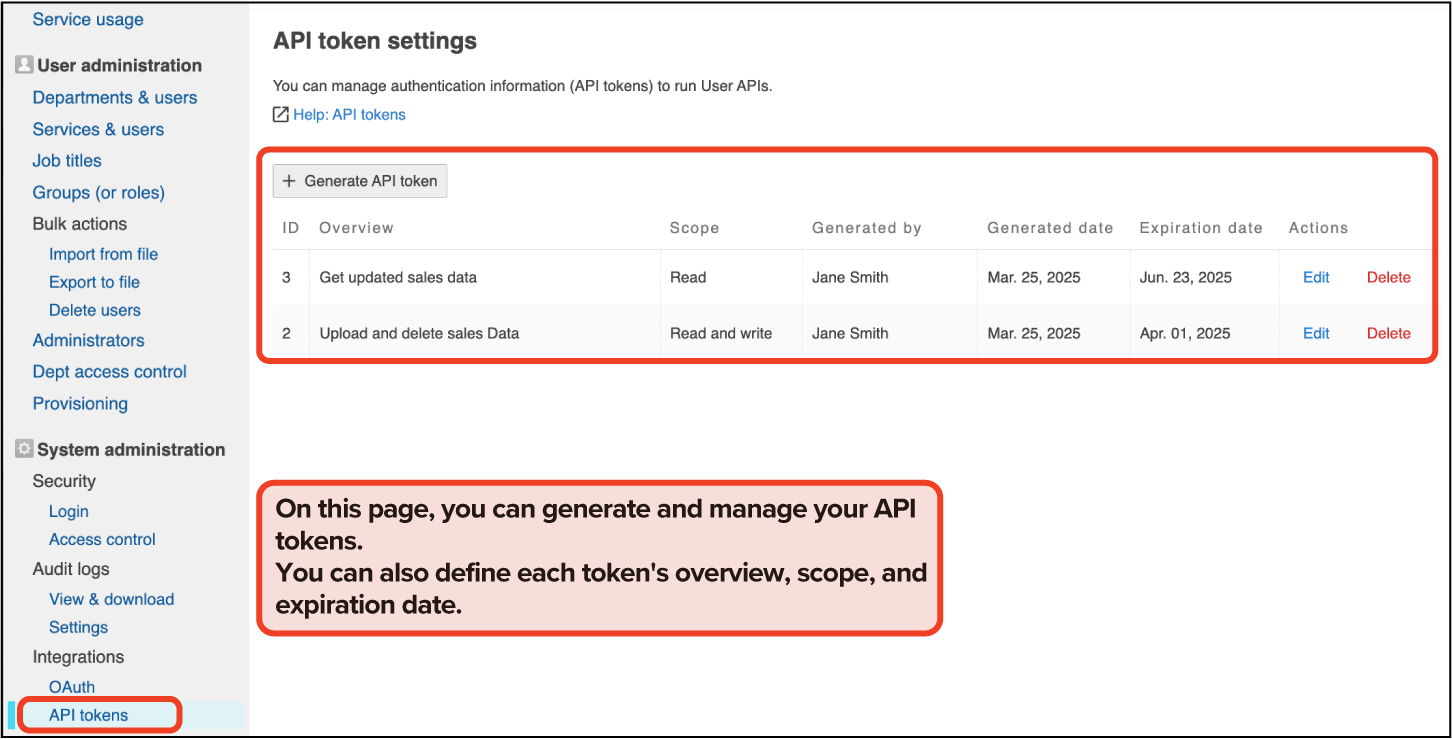Delete the Get updated sales data token
The image size is (1452, 740).
pyautogui.click(x=1388, y=277)
